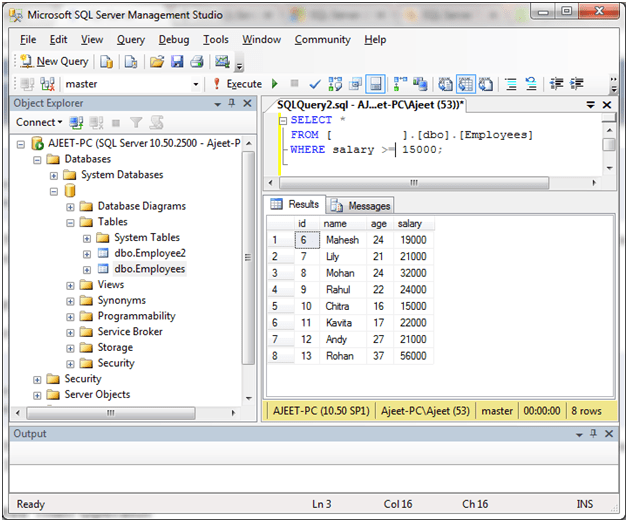Viewport: 628px width, 522px height.
Task: Expand the Views folder node
Action: [x=71, y=285]
